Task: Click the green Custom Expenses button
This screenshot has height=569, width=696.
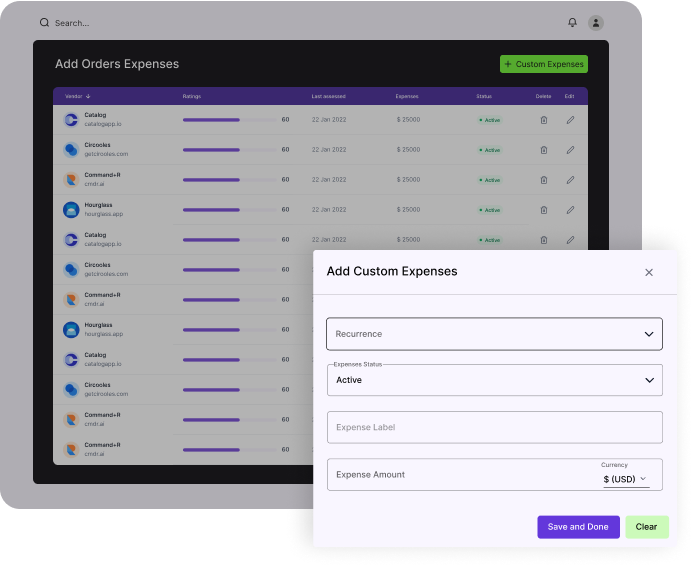Action: coord(544,64)
